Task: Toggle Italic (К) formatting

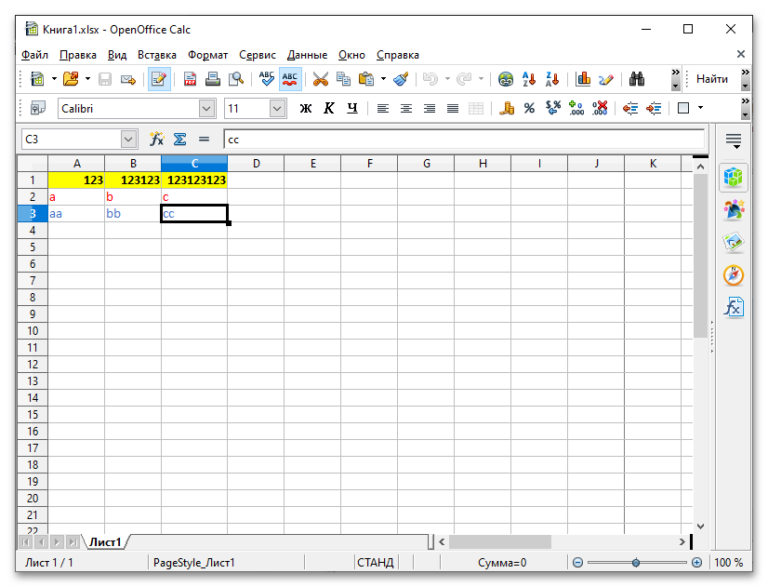Action: [x=329, y=108]
